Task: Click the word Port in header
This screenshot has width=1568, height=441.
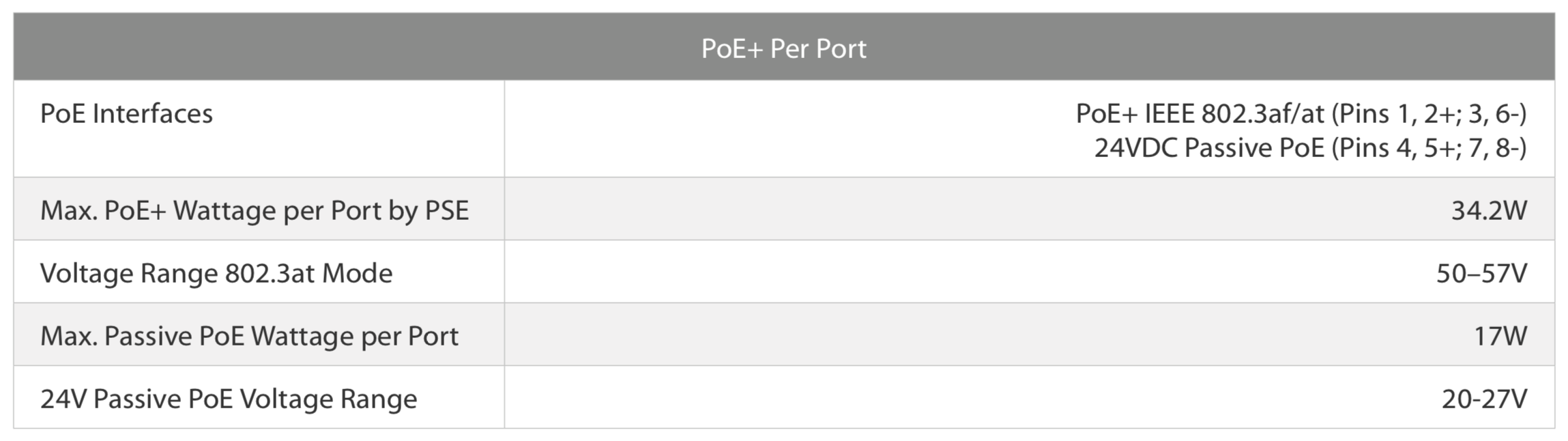Action: (841, 48)
